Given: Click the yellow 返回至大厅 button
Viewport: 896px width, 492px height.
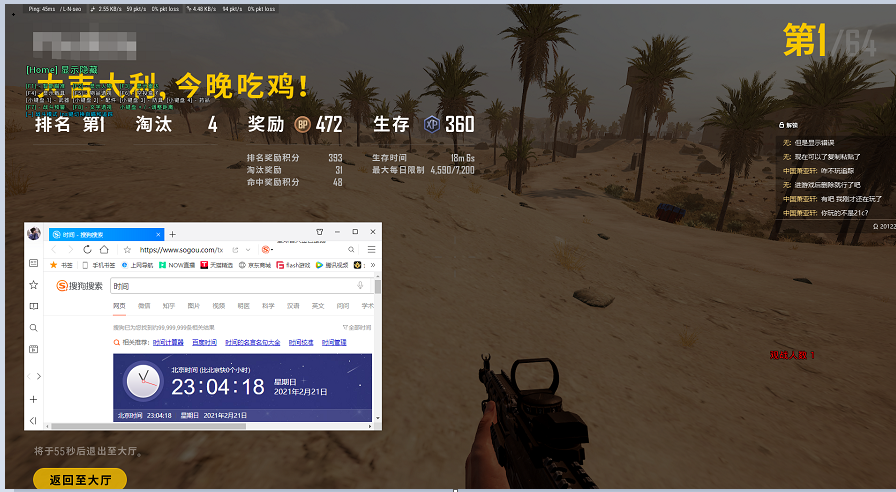Looking at the screenshot, I should coord(80,479).
